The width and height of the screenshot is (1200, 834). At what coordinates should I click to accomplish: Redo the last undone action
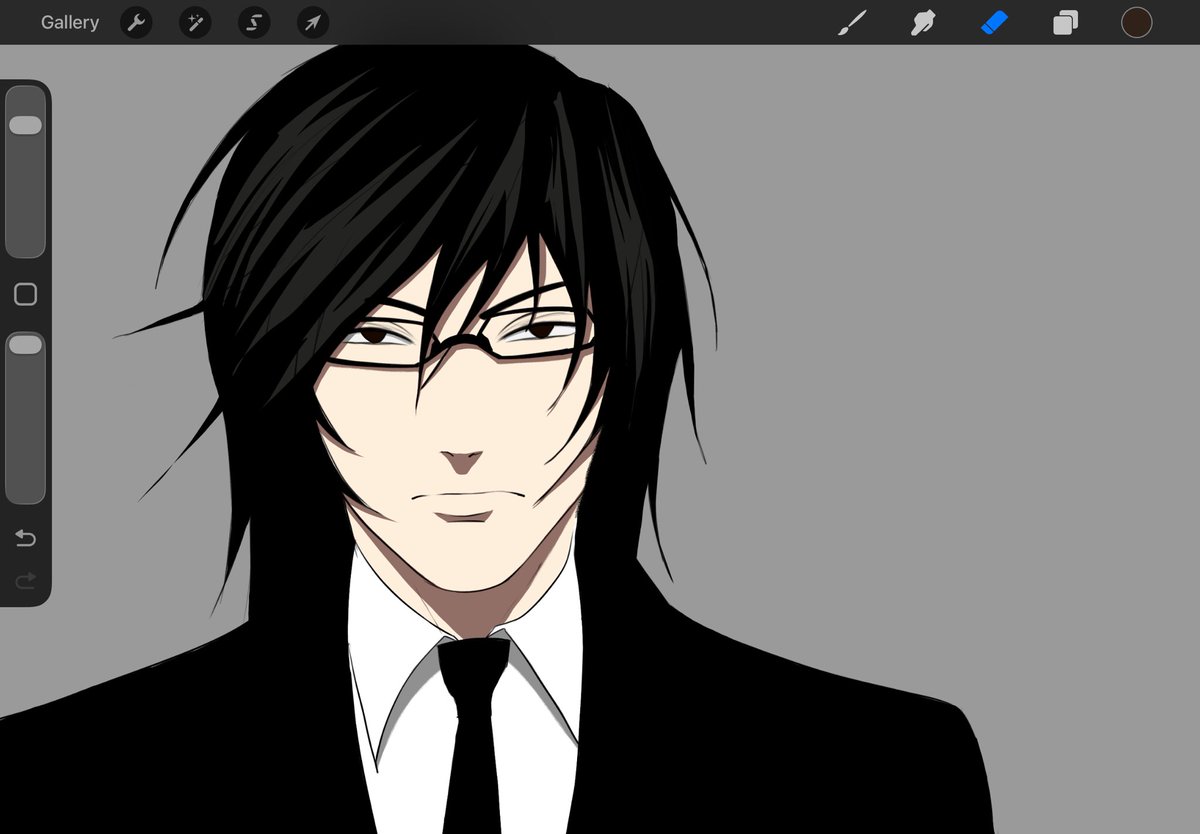pyautogui.click(x=25, y=579)
